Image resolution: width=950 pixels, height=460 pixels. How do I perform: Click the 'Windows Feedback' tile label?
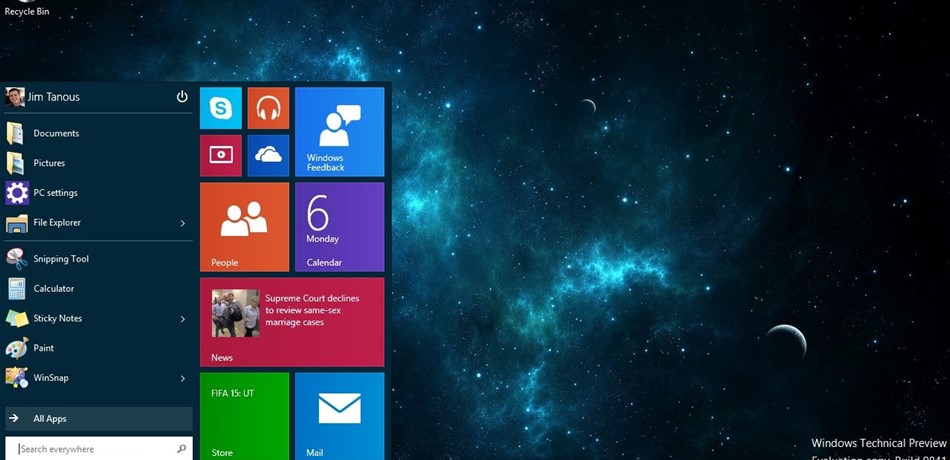(x=325, y=162)
